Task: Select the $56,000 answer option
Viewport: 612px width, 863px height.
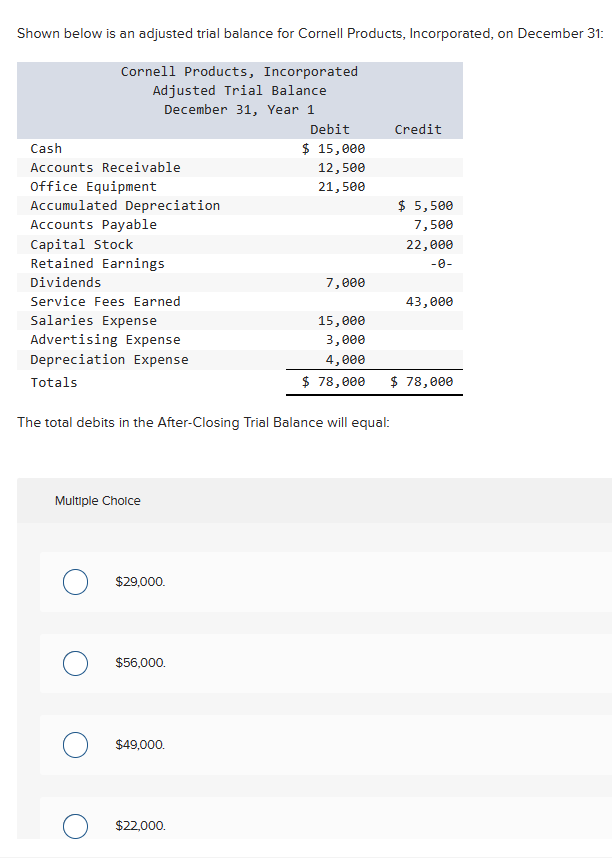Action: pos(75,662)
